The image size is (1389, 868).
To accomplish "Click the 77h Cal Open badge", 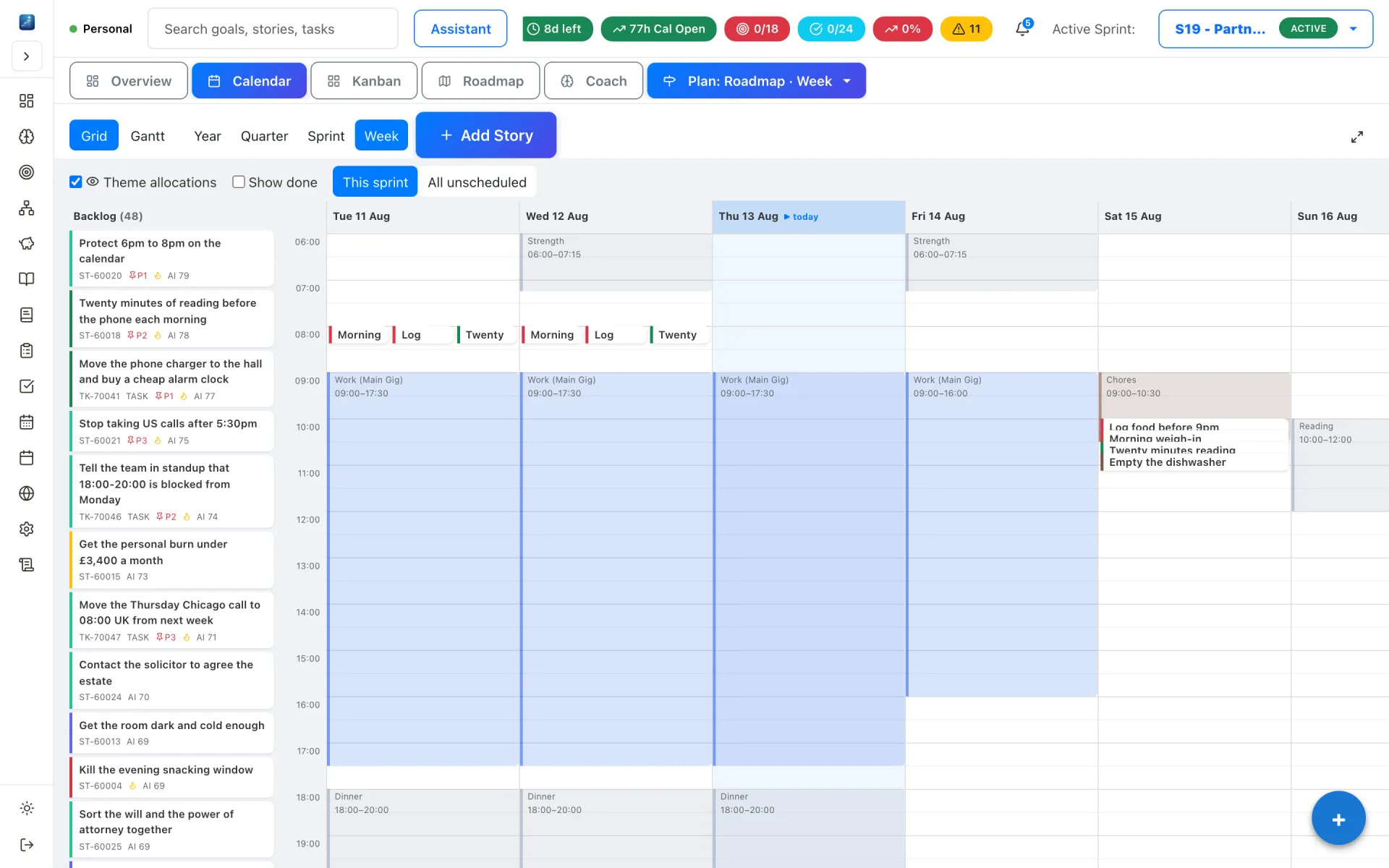I will [658, 29].
